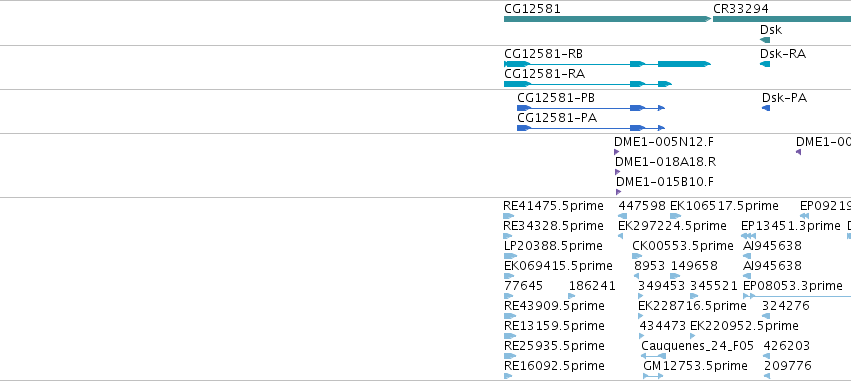Open the CK00553.5prime EST label
The height and width of the screenshot is (381, 851).
coord(683,246)
